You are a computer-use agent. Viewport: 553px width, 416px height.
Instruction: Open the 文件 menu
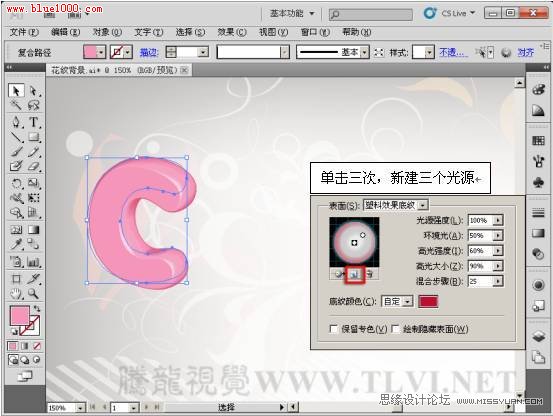(x=24, y=32)
